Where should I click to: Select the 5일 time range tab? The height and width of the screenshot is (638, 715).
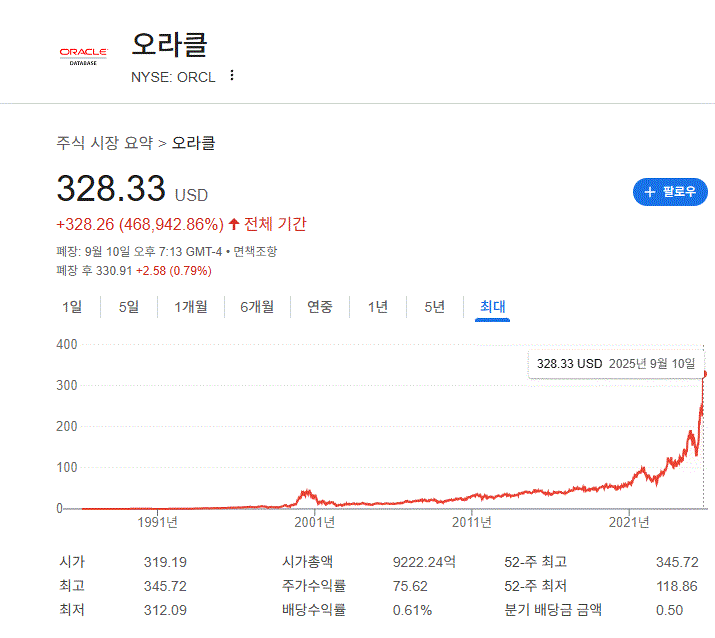(129, 307)
